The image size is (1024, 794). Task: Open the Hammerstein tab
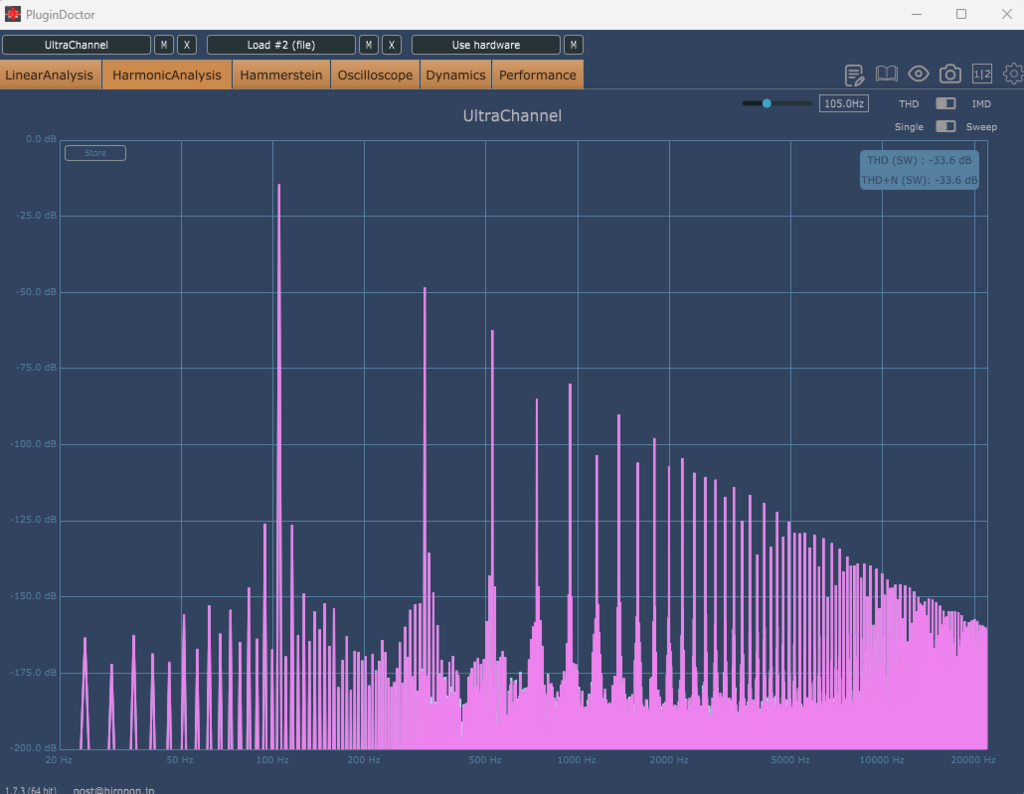(281, 74)
